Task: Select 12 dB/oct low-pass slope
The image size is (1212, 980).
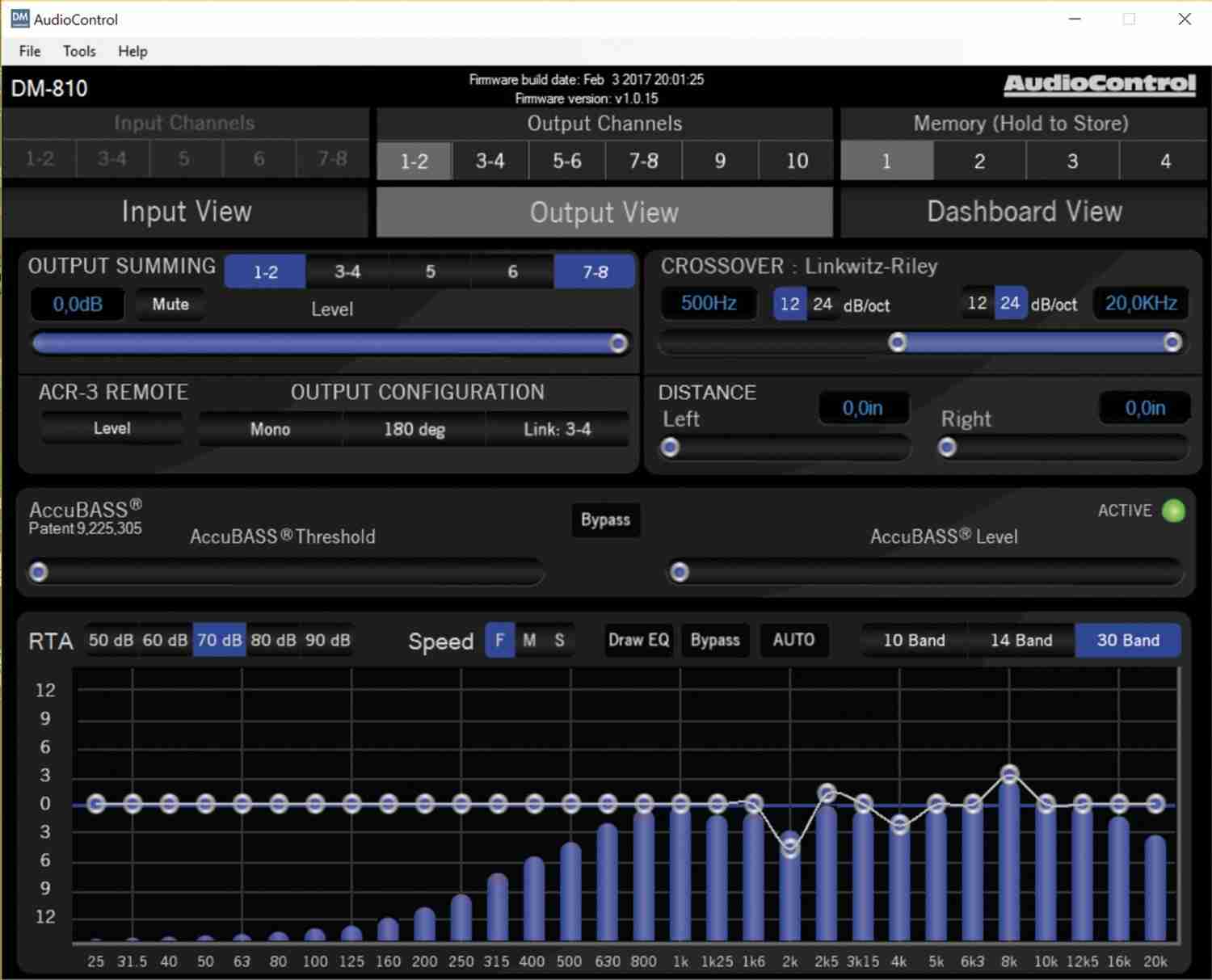Action: tap(977, 303)
